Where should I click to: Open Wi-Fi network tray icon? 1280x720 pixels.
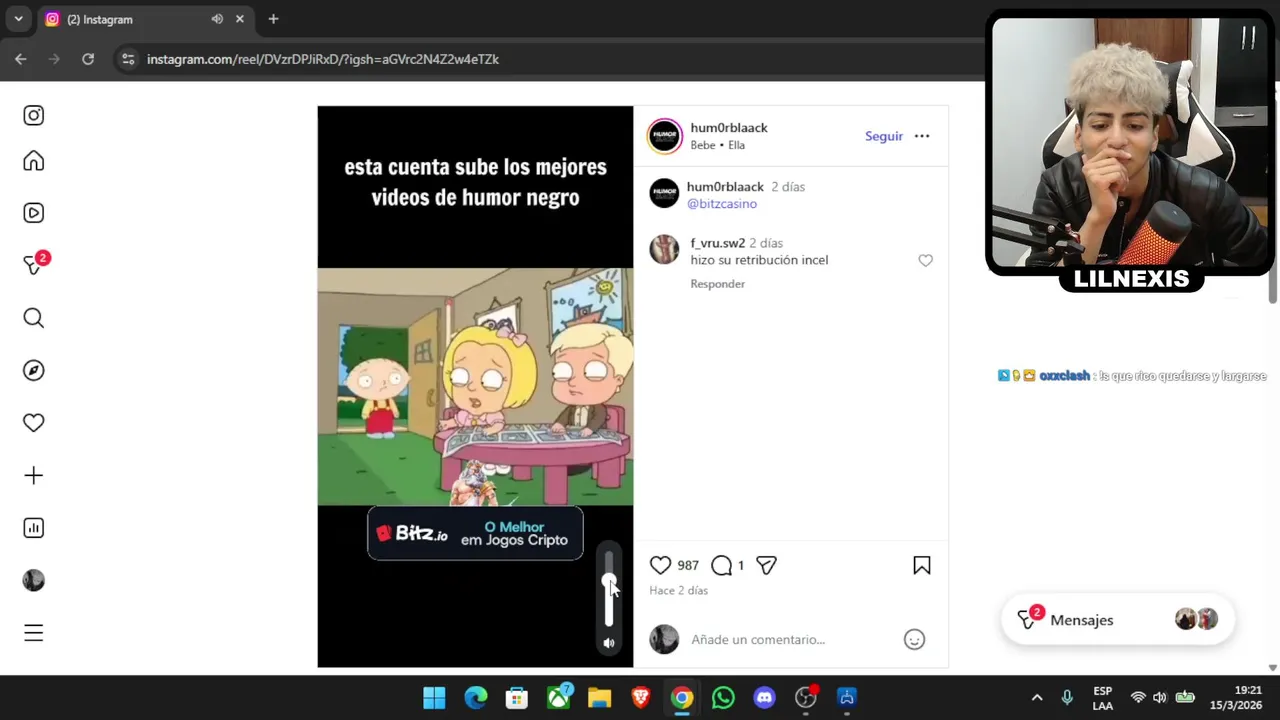[x=1138, y=697]
